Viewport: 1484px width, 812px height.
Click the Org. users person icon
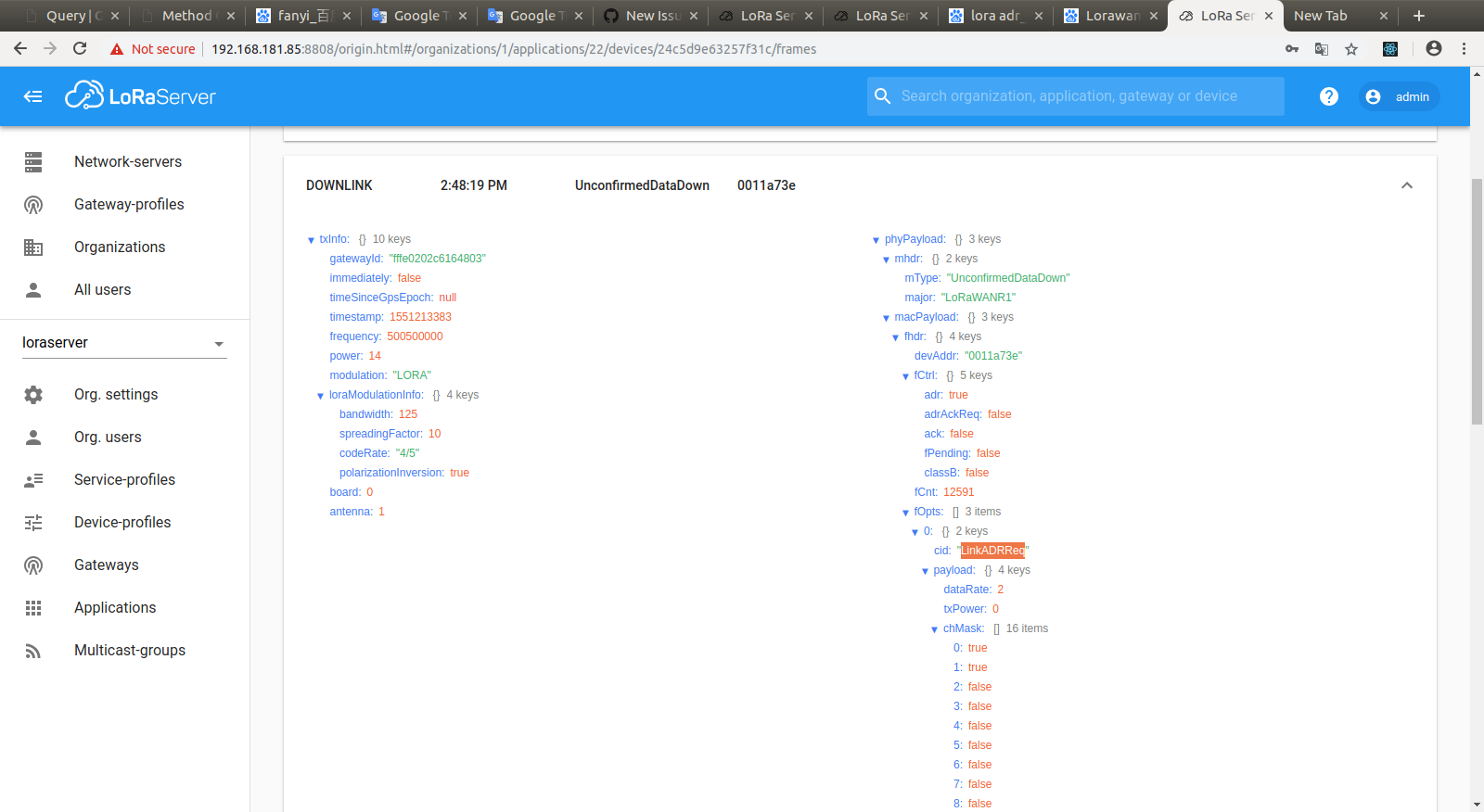(33, 438)
